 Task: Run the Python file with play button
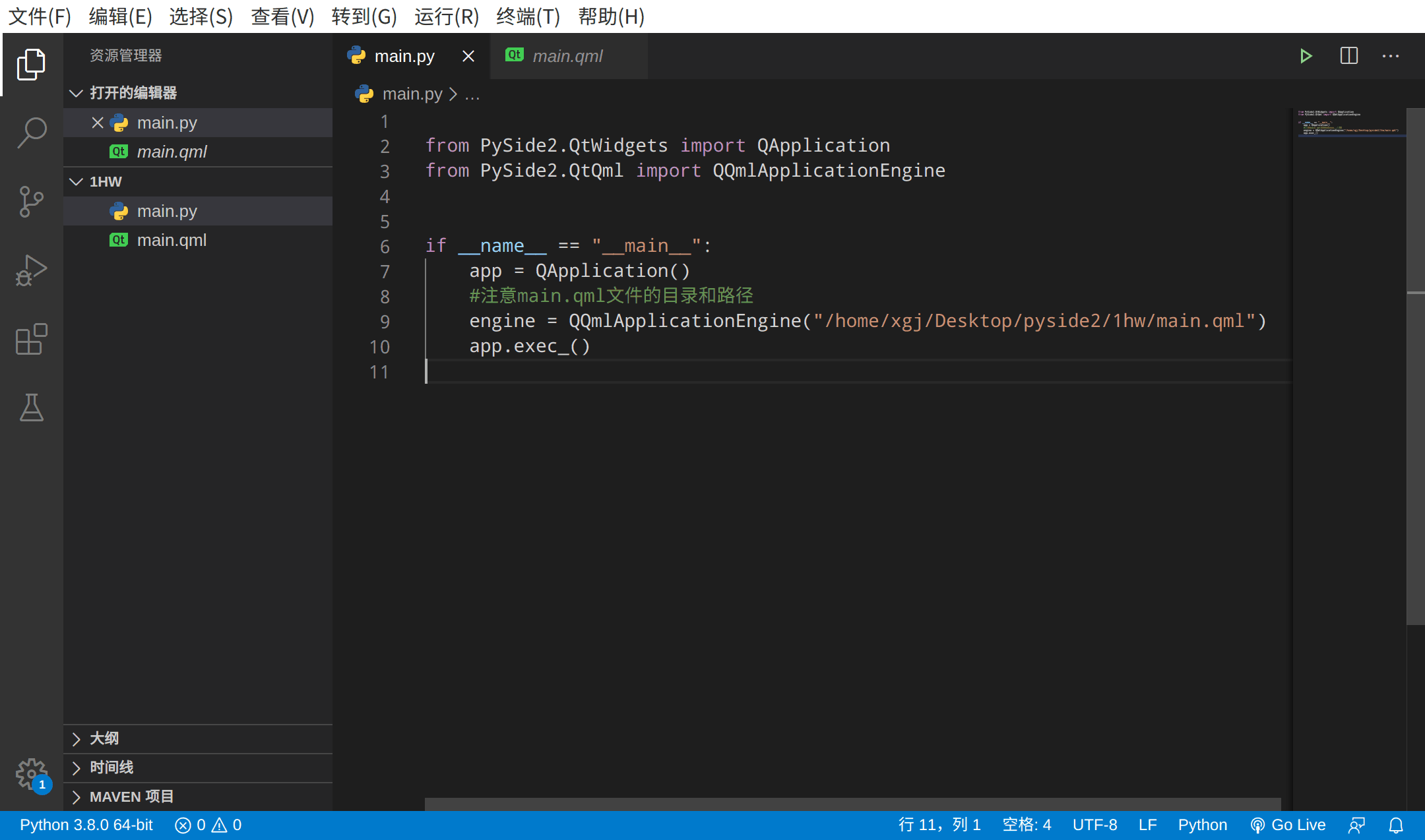1306,56
